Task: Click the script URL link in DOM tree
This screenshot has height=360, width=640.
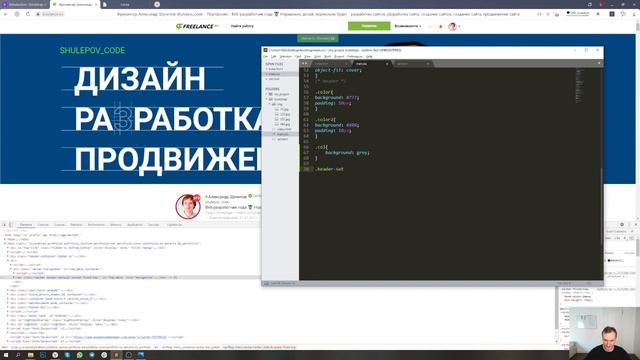Action: click(x=120, y=337)
